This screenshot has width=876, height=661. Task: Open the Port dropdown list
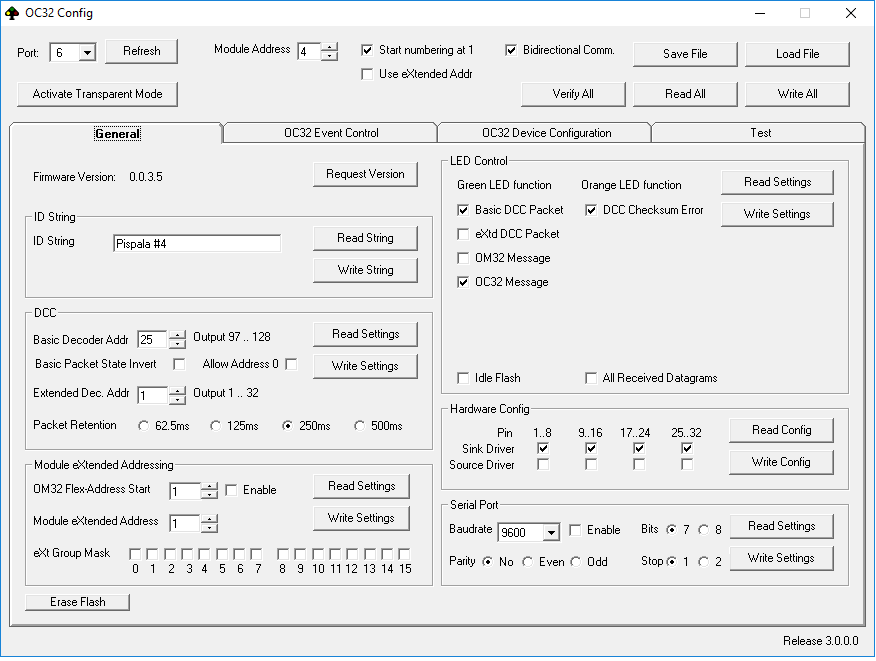tap(86, 53)
